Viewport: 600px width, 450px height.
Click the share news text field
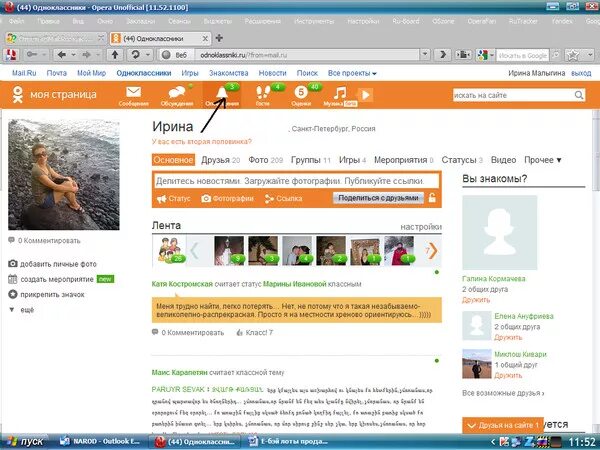[297, 181]
